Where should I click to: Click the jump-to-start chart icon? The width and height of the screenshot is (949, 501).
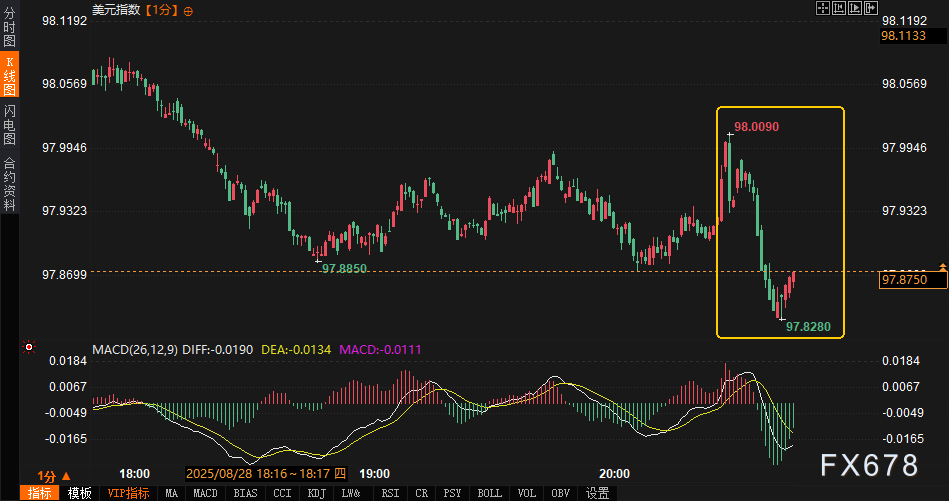(839, 8)
